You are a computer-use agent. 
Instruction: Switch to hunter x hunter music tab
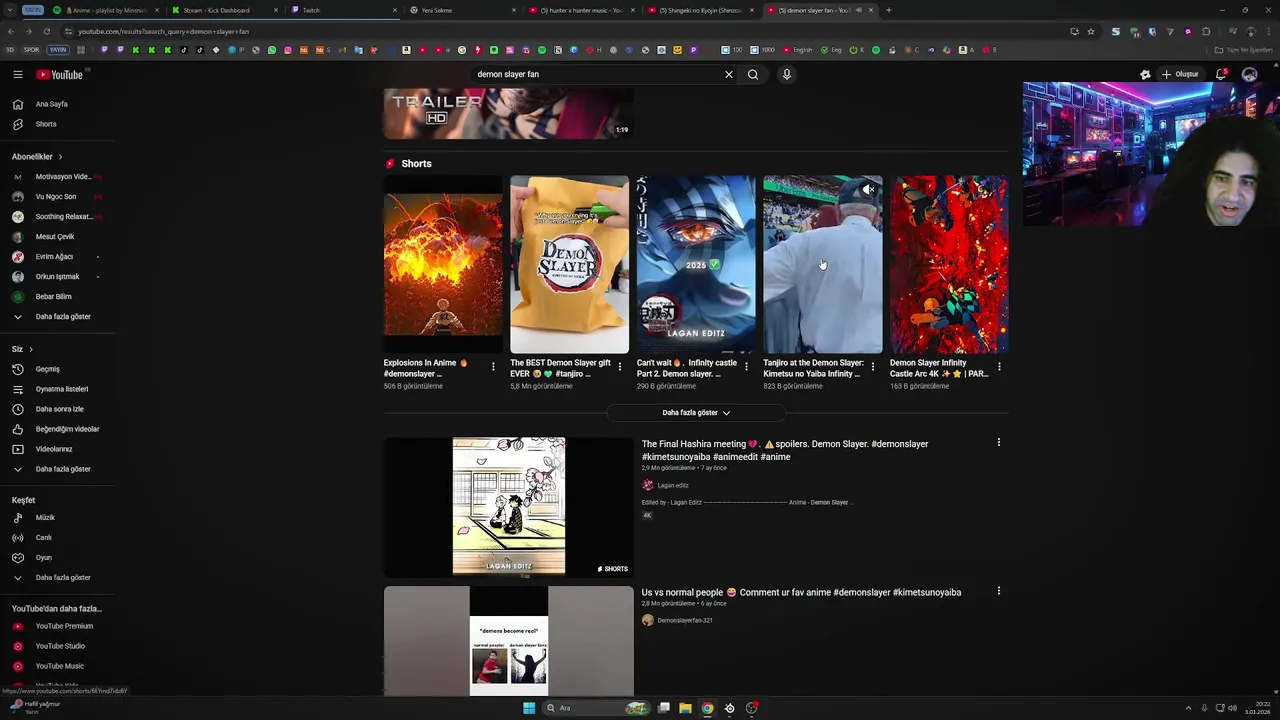click(580, 10)
